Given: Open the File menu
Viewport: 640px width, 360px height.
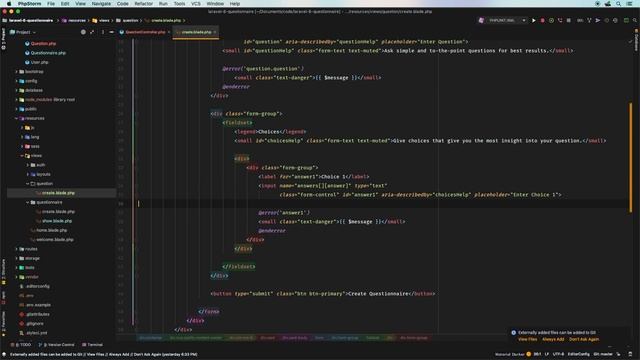Looking at the screenshot, I should point(51,4).
